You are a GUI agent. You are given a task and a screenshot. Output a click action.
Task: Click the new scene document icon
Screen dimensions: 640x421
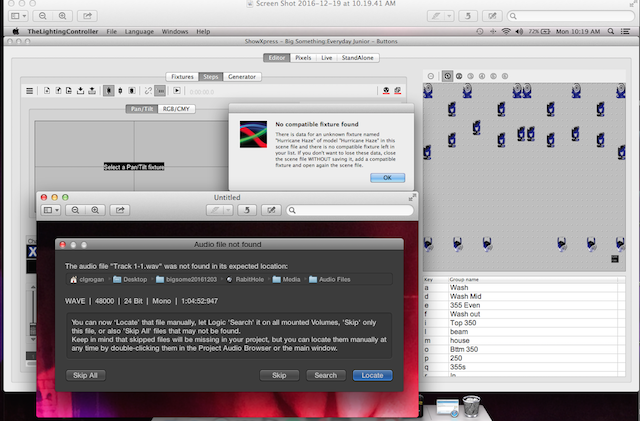47,91
